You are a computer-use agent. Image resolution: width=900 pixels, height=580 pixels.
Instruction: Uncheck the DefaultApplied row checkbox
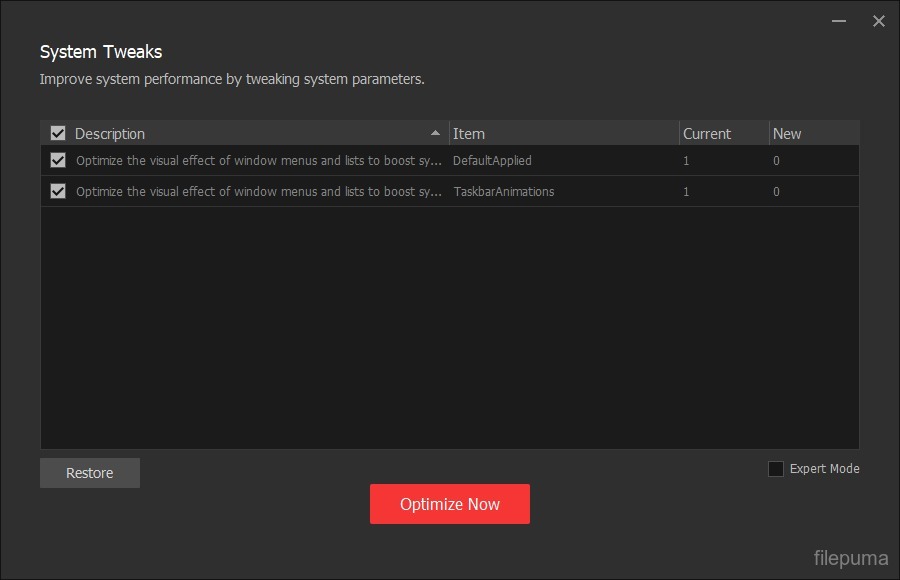click(58, 160)
